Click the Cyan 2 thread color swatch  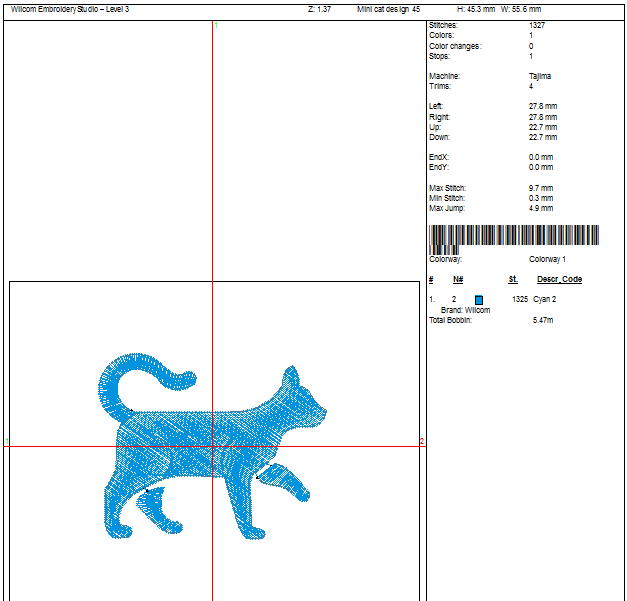click(479, 300)
